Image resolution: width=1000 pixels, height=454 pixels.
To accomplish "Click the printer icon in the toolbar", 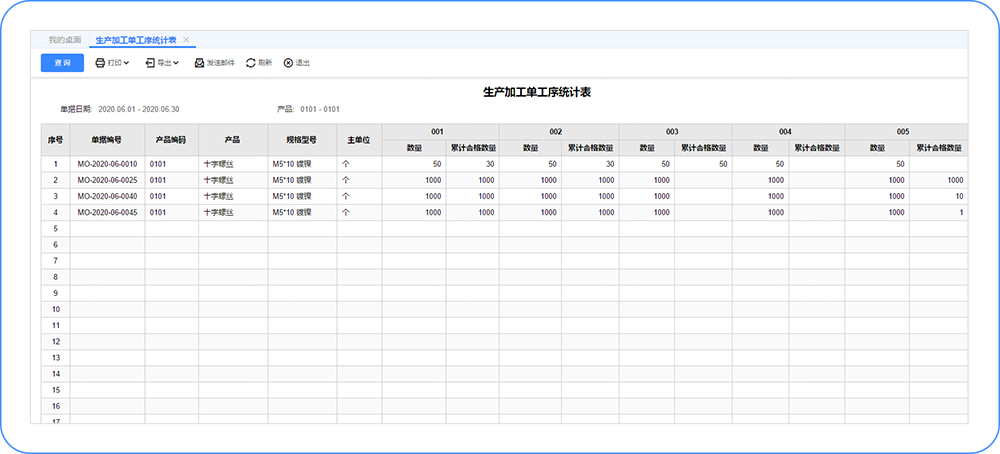I will tap(100, 63).
